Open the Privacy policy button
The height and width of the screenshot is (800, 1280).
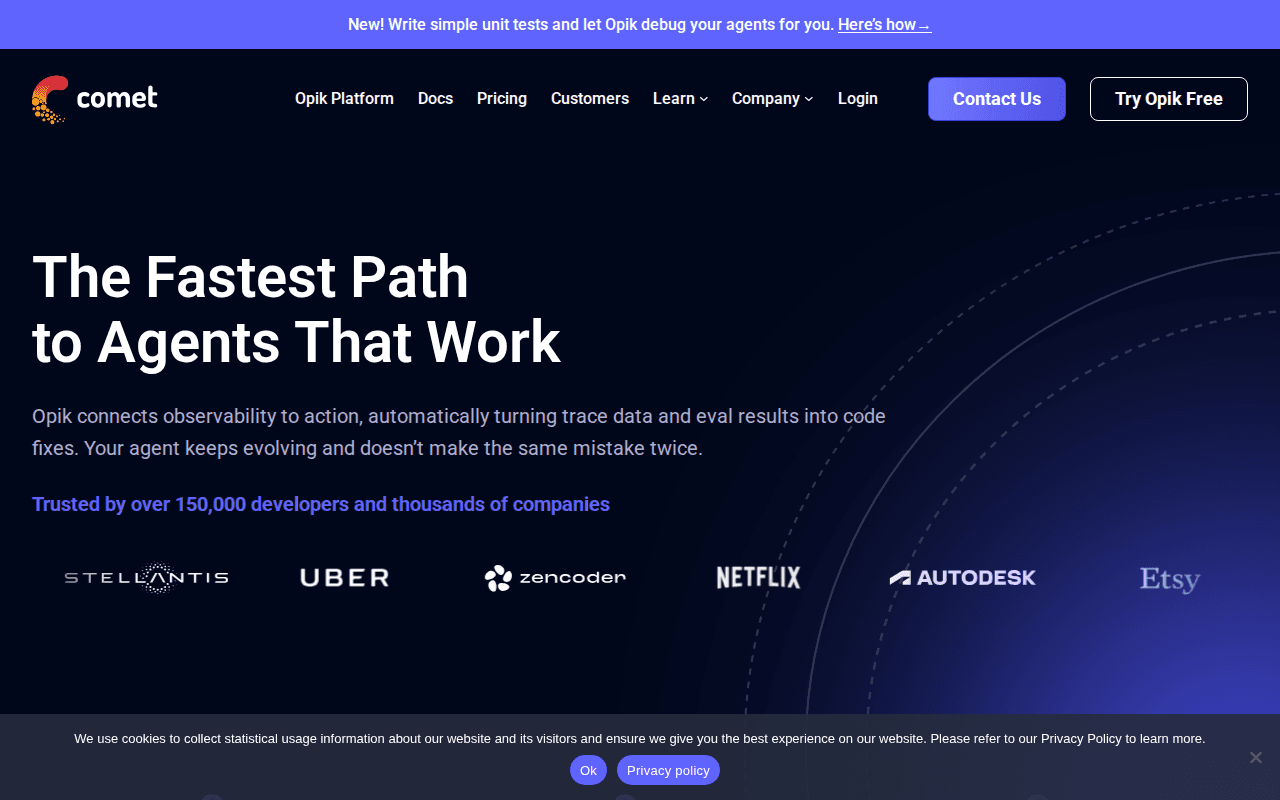coord(668,770)
